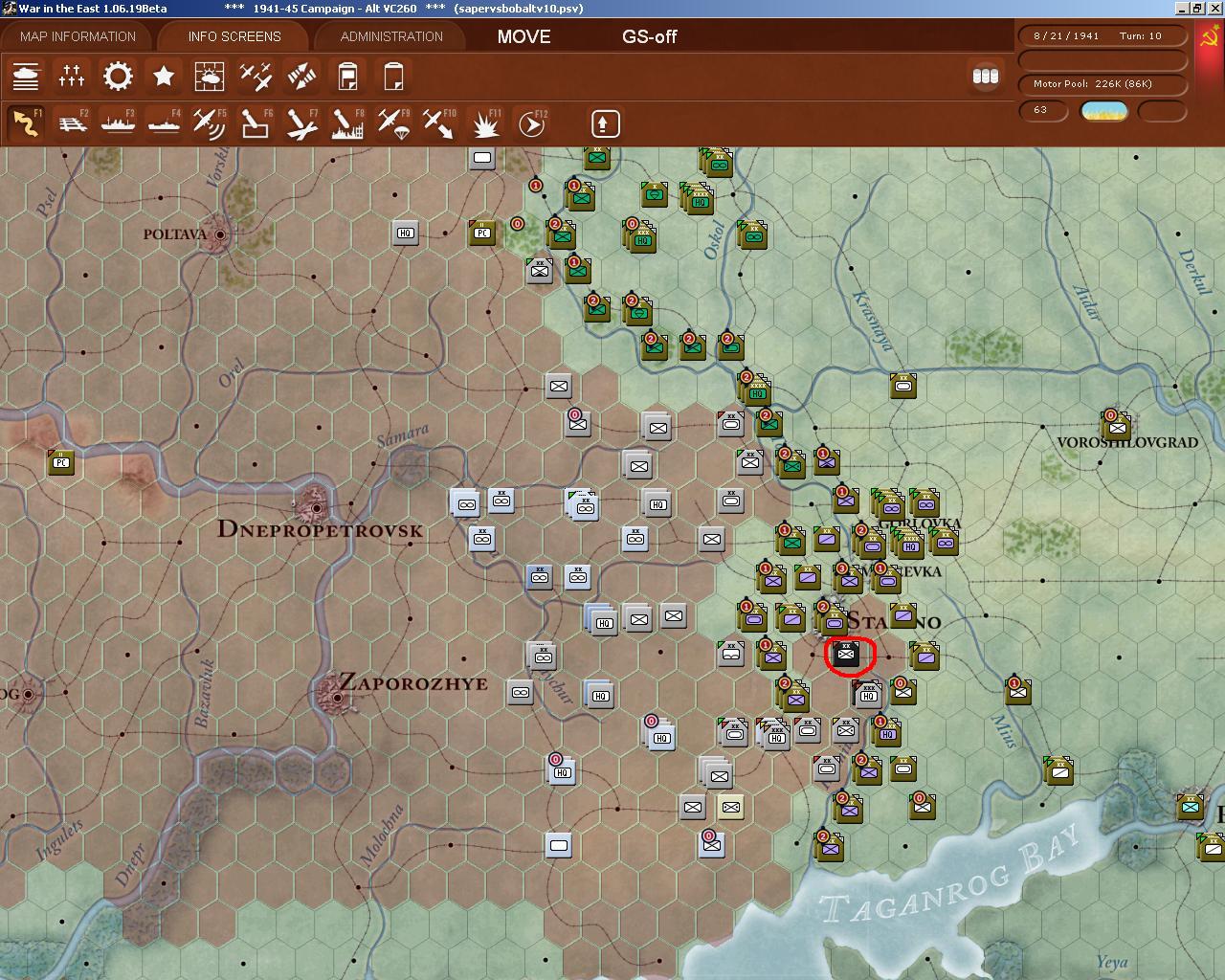Select the German HQ unit near Poltava
Viewport: 1225px width, 980px height.
(406, 233)
